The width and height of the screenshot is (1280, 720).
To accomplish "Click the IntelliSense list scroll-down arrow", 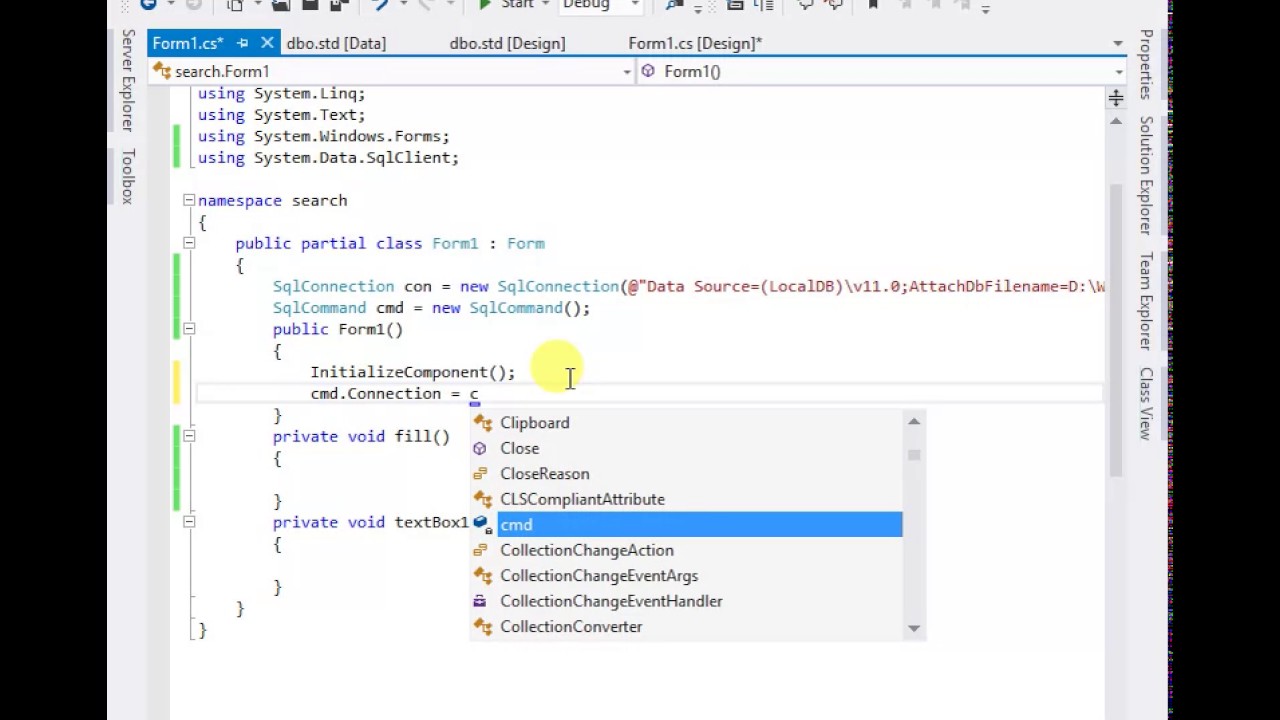I will point(914,628).
